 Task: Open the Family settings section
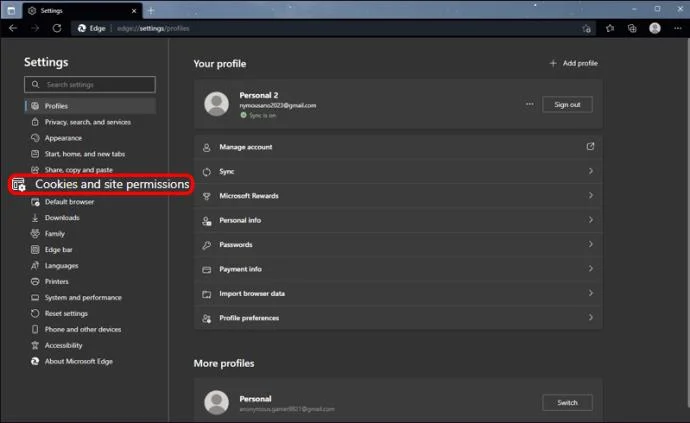(55, 233)
